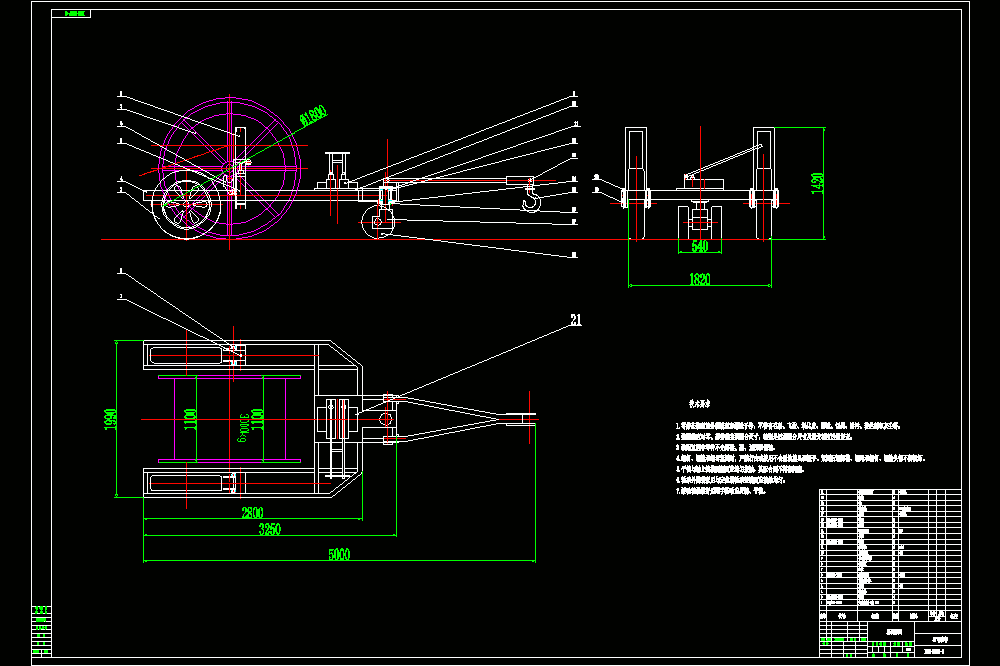Click the 1990 frame width dimension

110,419
